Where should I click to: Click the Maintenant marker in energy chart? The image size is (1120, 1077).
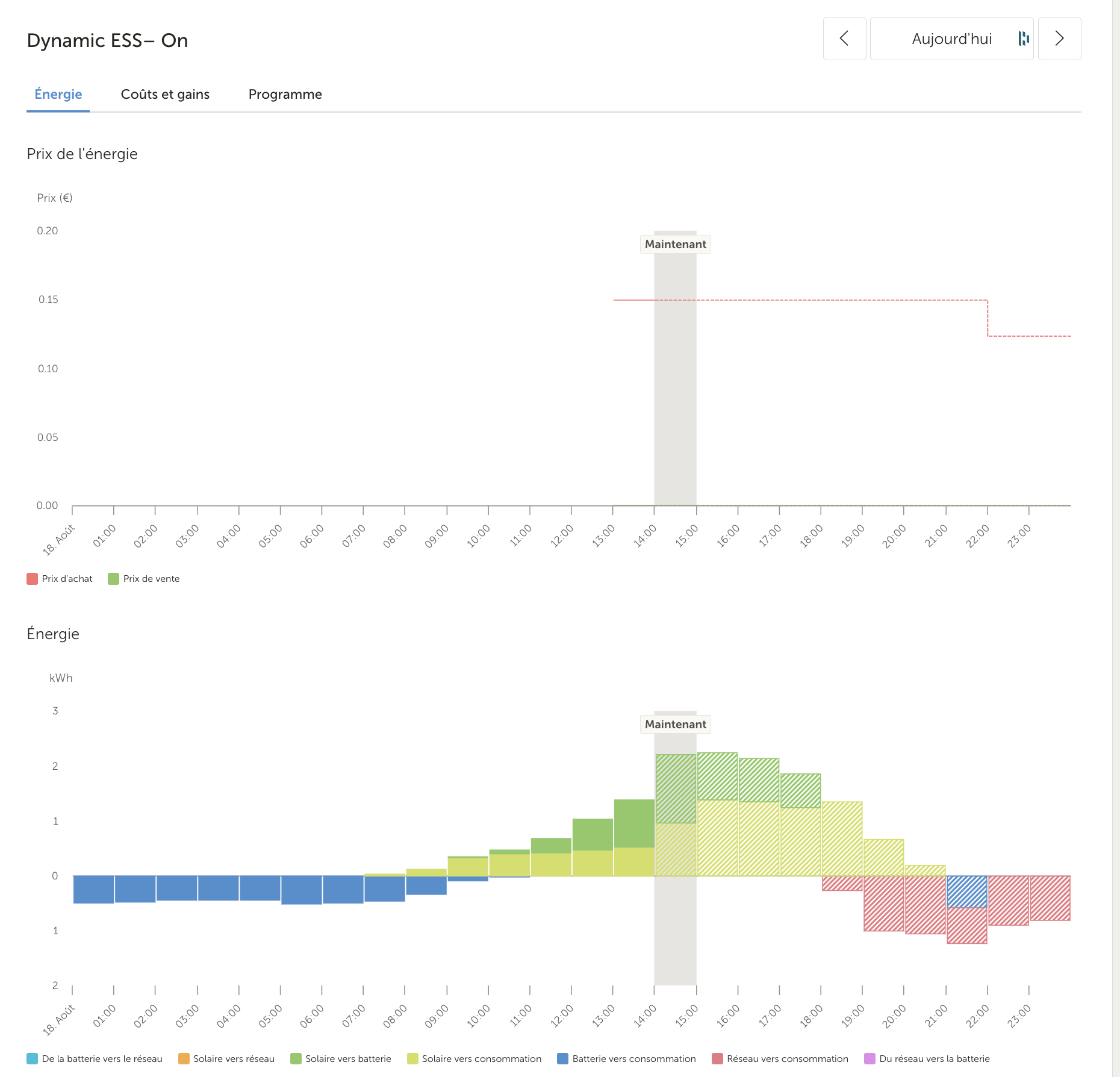pos(675,725)
